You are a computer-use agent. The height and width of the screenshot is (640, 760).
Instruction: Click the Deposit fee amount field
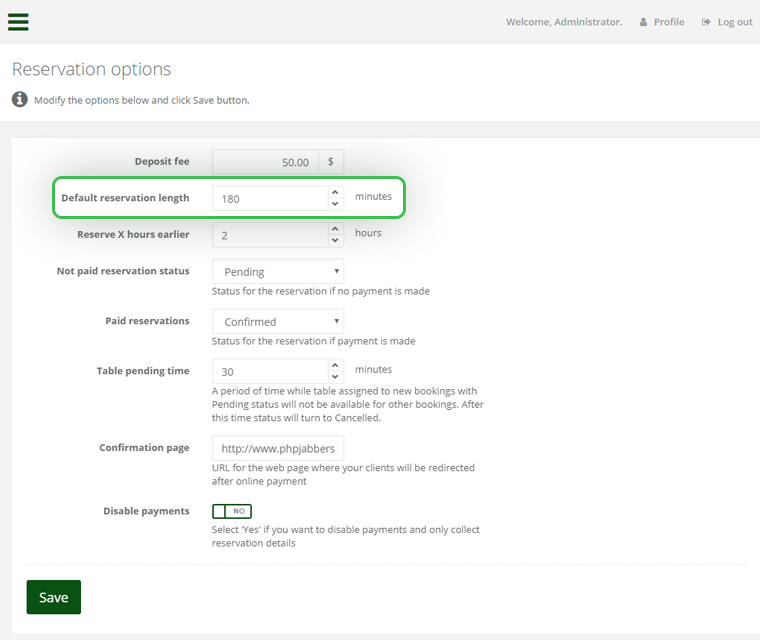265,162
